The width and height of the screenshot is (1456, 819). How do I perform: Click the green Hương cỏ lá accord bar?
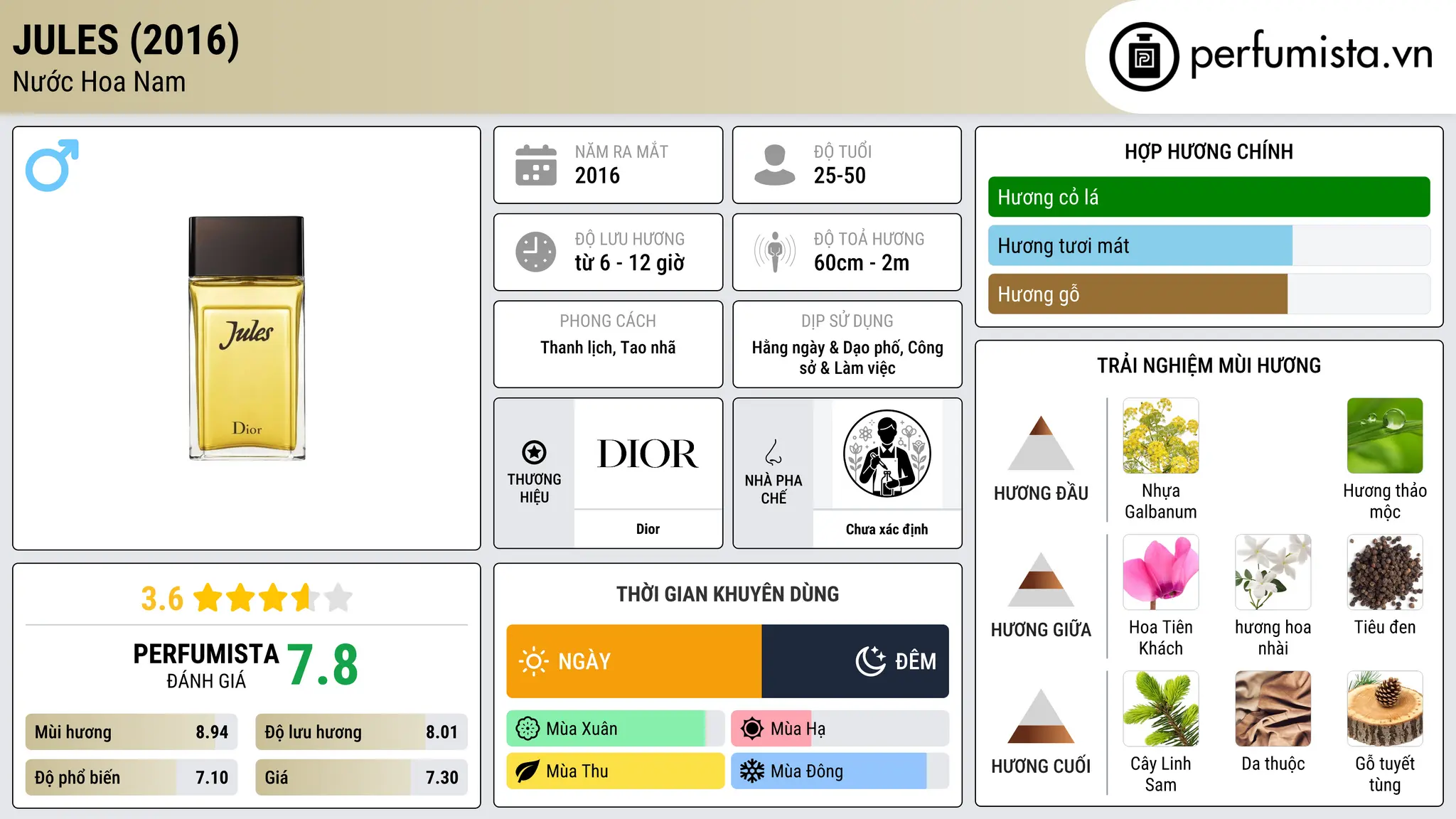(1209, 197)
